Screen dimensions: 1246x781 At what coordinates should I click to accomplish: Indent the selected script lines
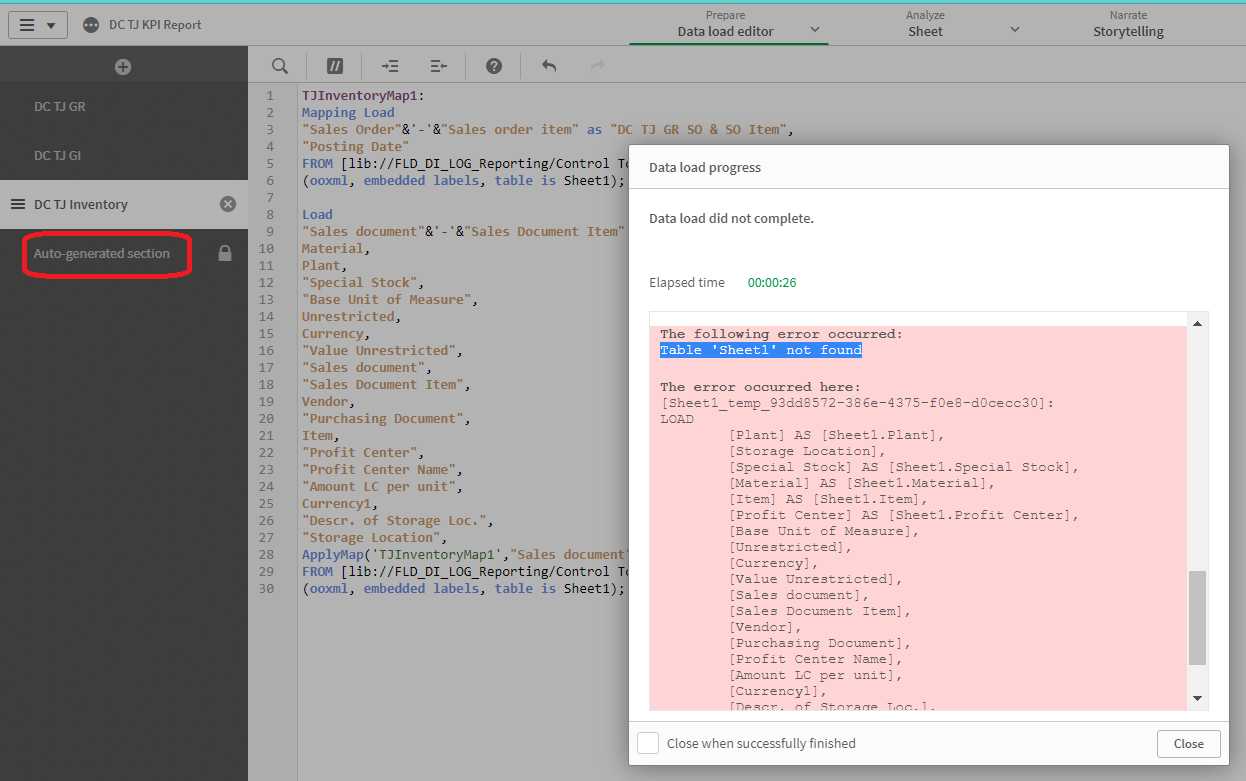click(390, 66)
